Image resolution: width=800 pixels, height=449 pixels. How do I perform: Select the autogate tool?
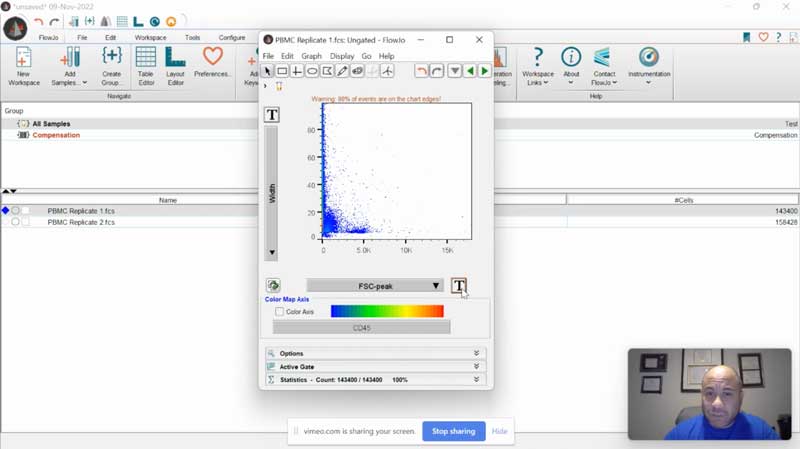click(357, 71)
